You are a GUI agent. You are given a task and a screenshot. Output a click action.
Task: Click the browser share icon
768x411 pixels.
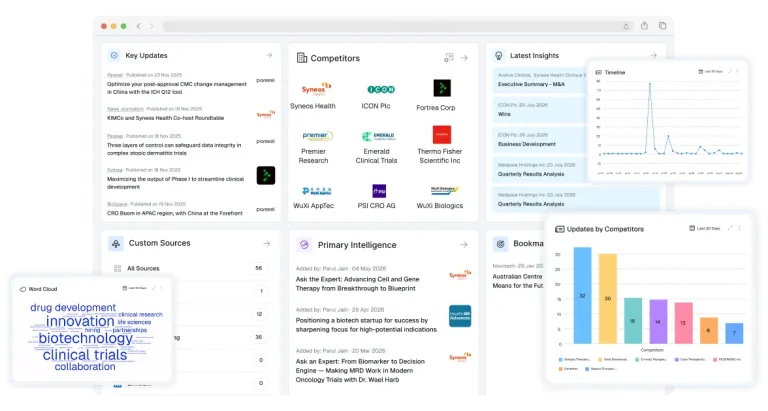[644, 25]
